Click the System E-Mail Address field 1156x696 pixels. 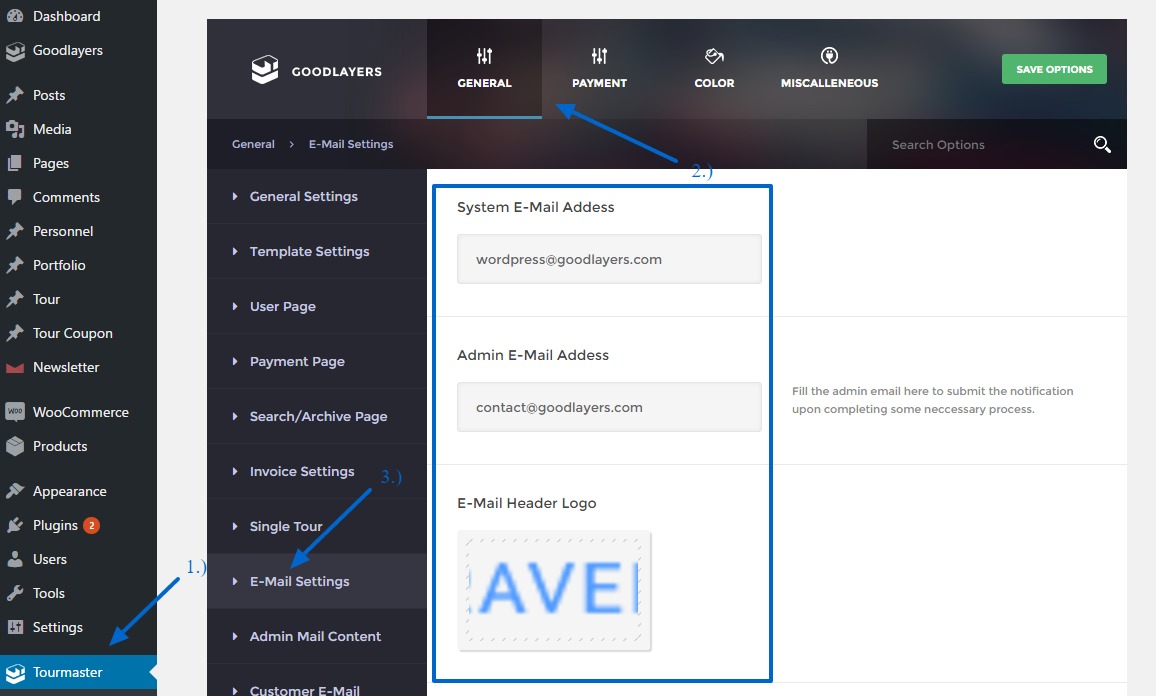click(x=609, y=259)
